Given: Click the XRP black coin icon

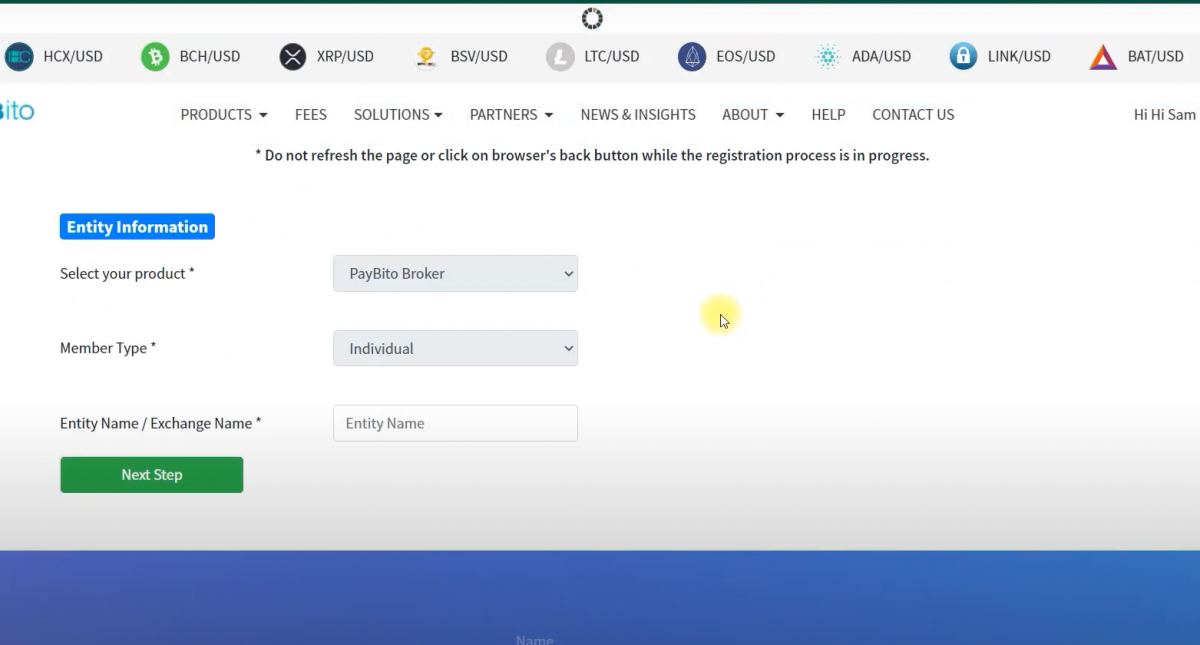Looking at the screenshot, I should 292,57.
